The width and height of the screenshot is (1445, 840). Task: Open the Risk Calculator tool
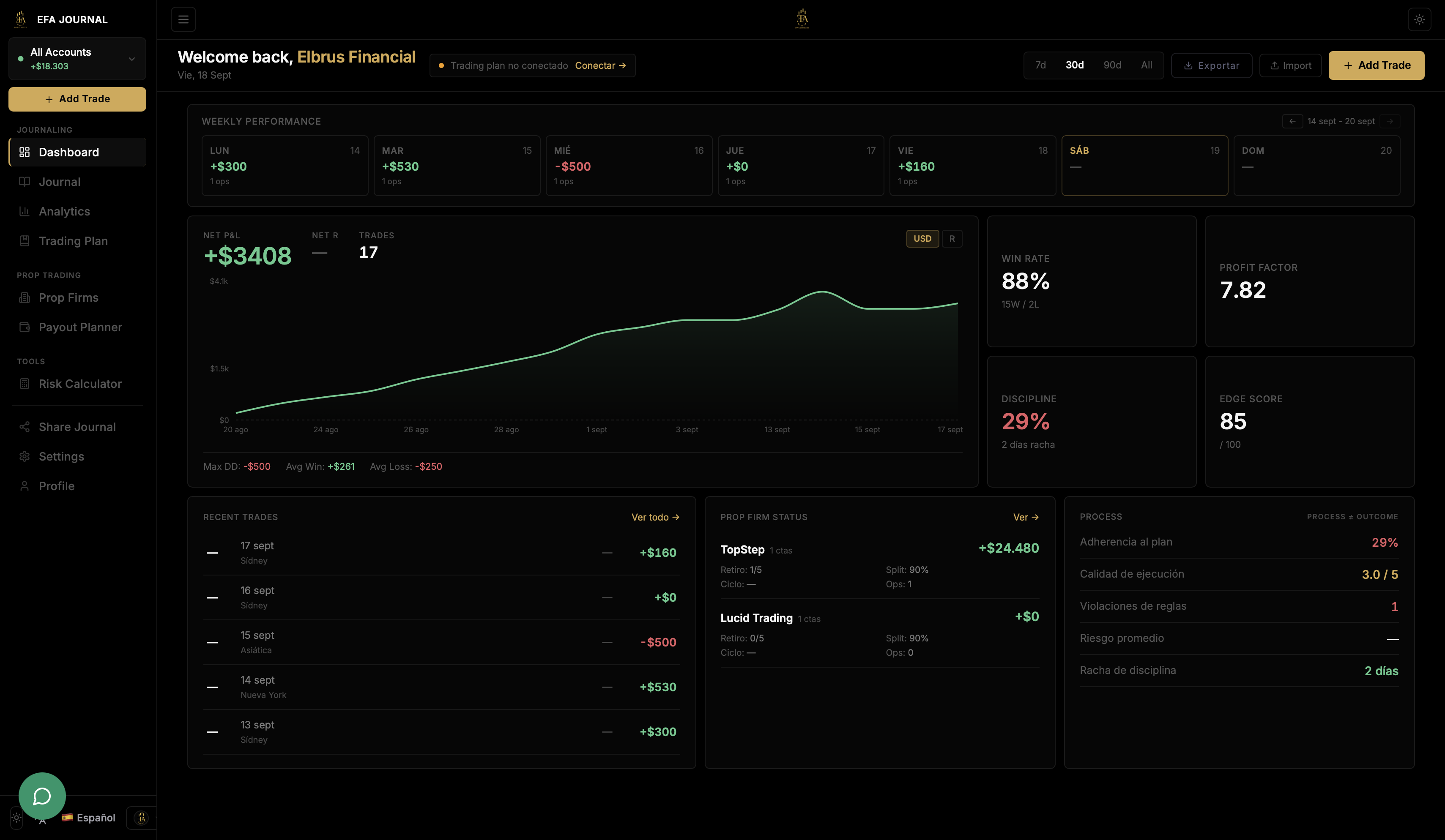coord(77,384)
